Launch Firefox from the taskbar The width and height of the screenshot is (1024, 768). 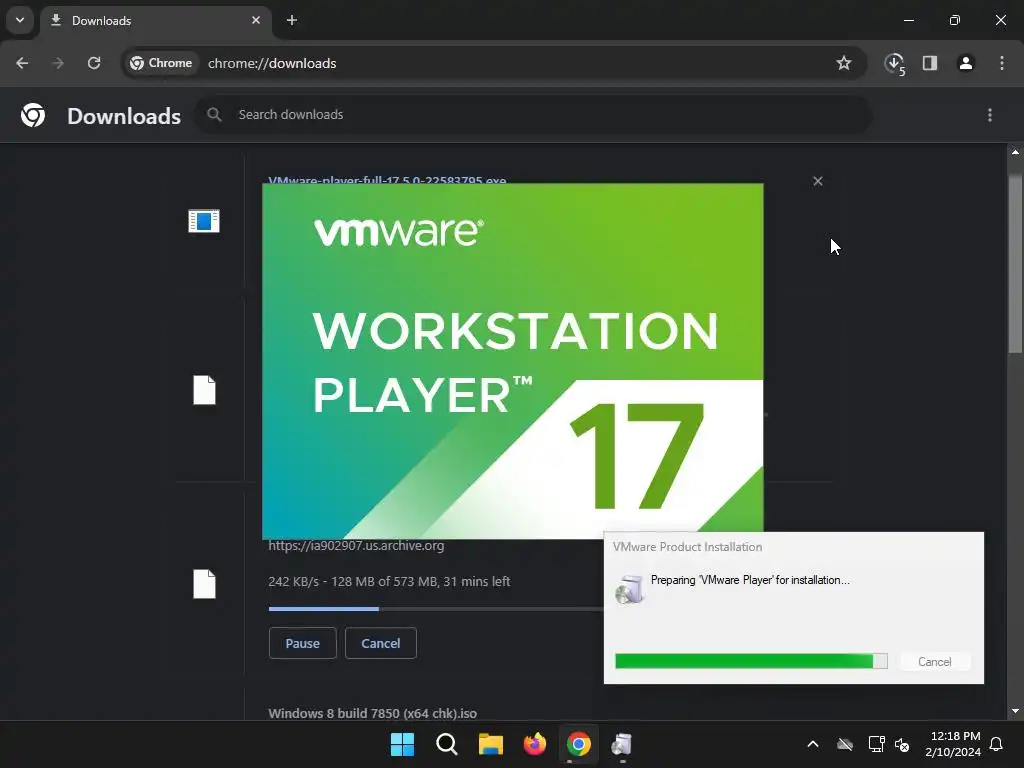pyautogui.click(x=535, y=744)
